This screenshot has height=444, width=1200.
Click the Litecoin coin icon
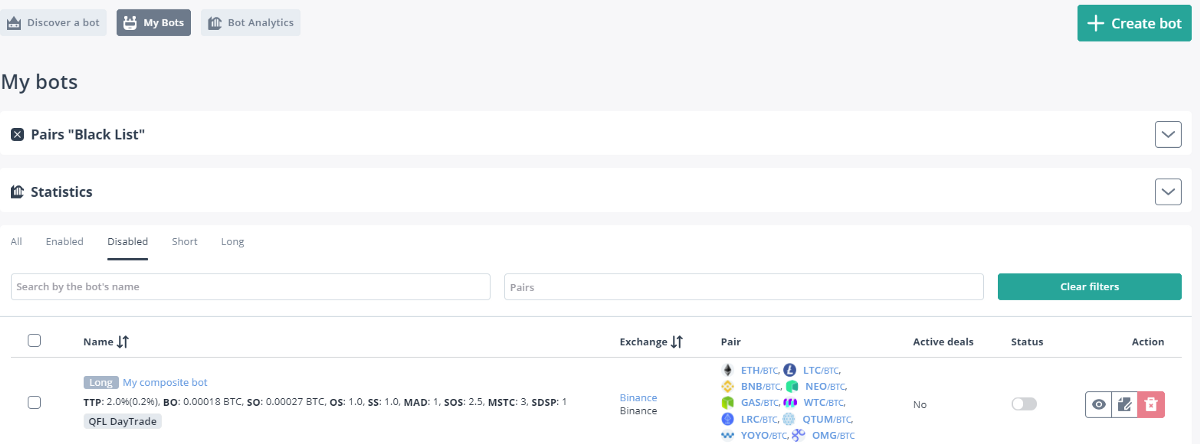pyautogui.click(x=790, y=370)
